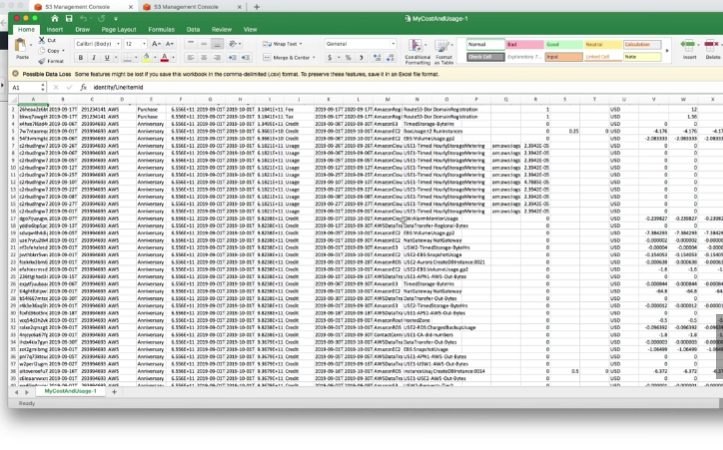The width and height of the screenshot is (723, 450).
Task: Increase the indent
Action: coord(246,58)
